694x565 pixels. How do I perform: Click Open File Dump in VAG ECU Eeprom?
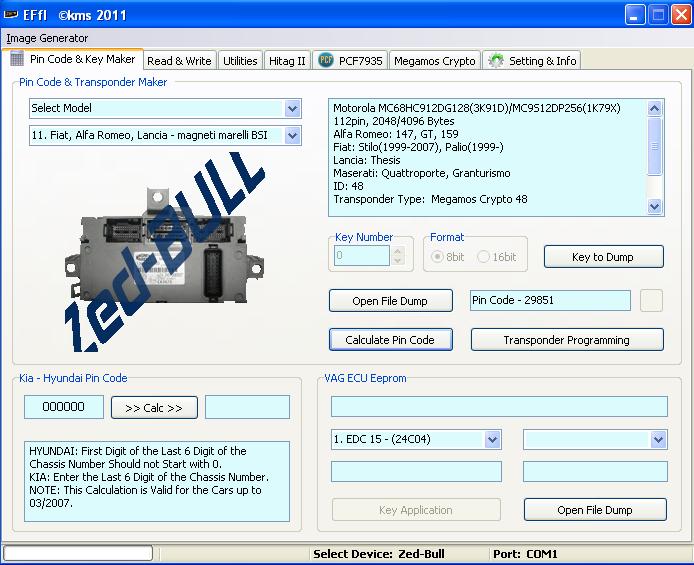[x=595, y=510]
